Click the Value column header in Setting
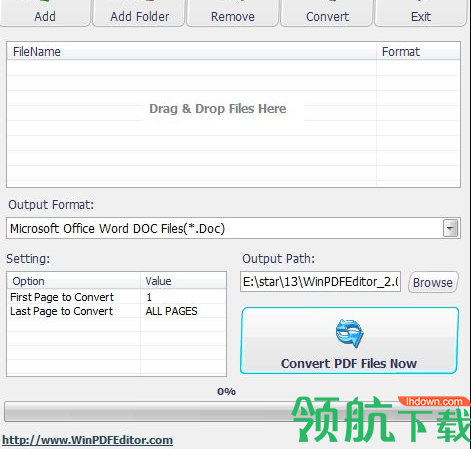Image resolution: width=471 pixels, height=449 pixels. click(183, 281)
